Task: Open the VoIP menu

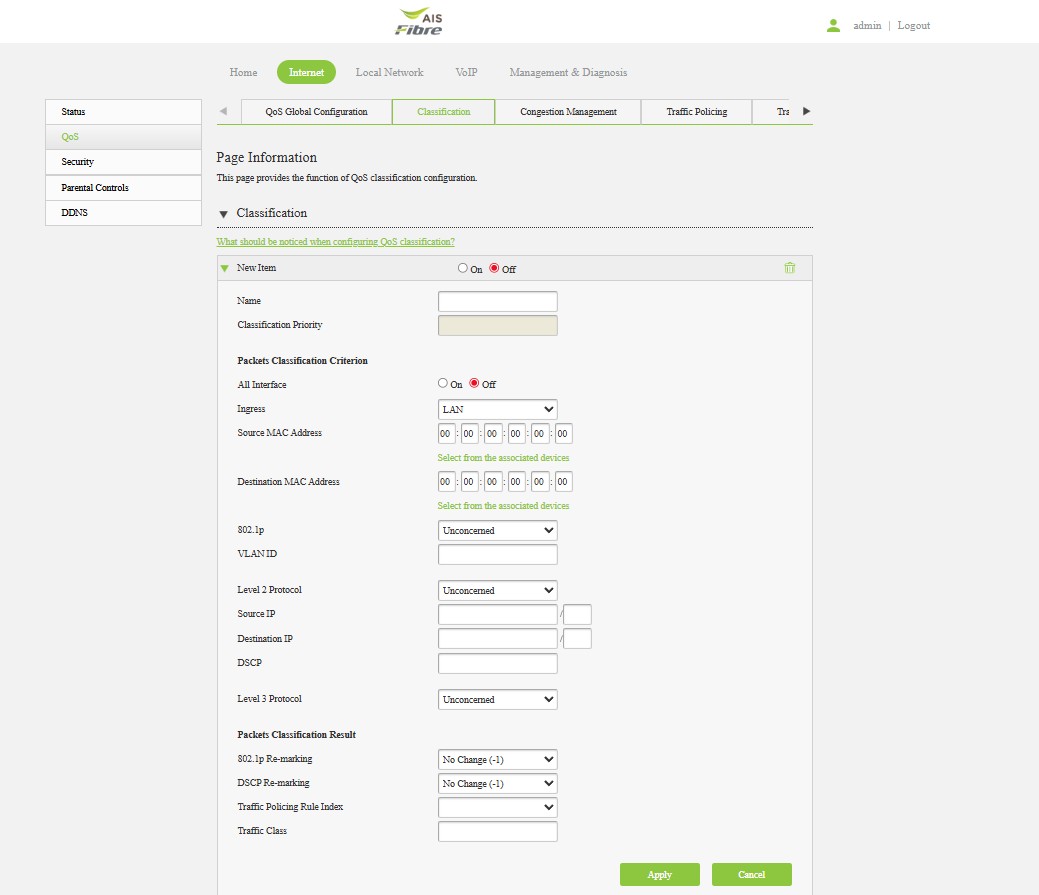Action: pos(466,72)
